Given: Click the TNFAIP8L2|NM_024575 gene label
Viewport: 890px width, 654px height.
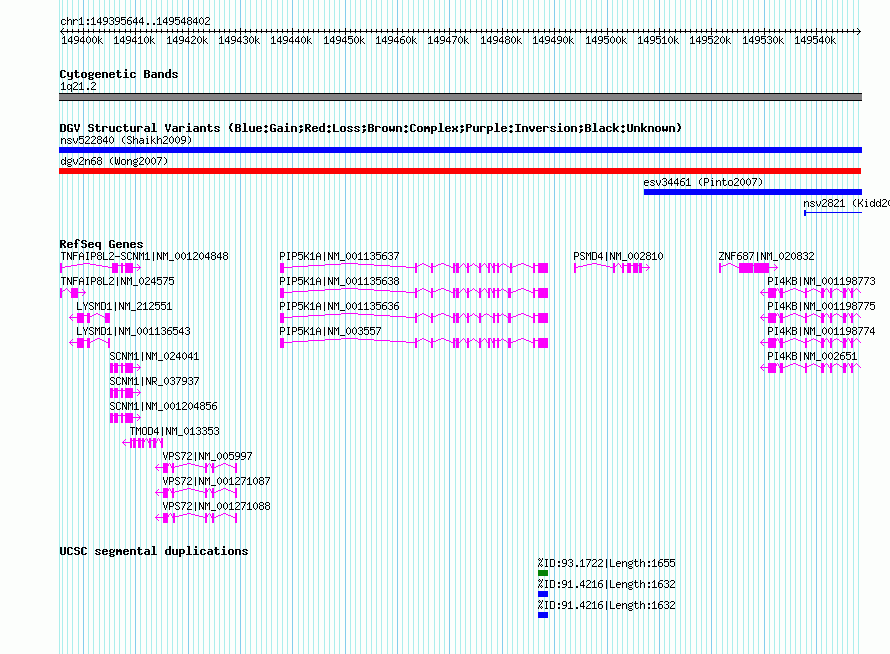Looking at the screenshot, I should 117,281.
